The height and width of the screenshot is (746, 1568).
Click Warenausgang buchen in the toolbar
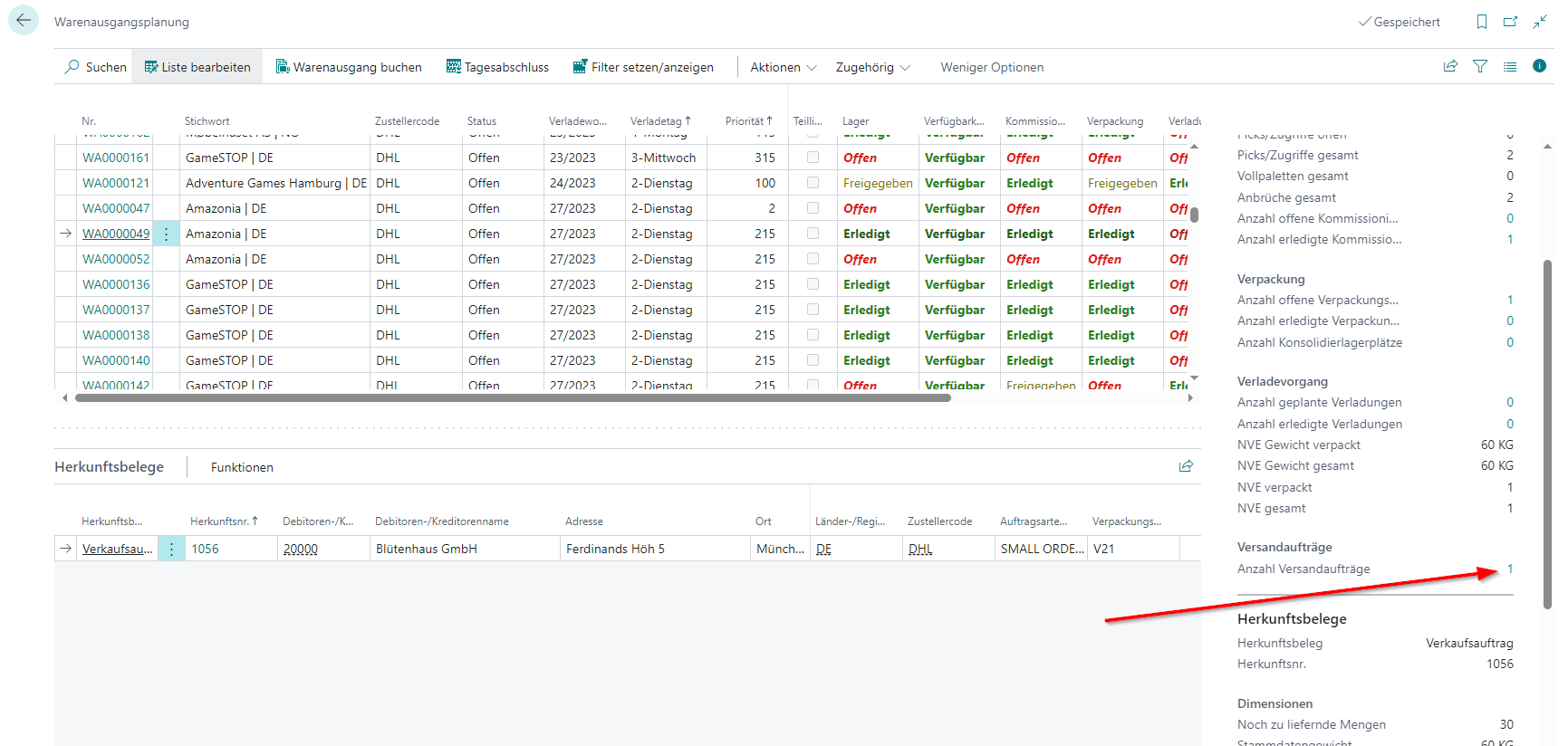point(349,67)
